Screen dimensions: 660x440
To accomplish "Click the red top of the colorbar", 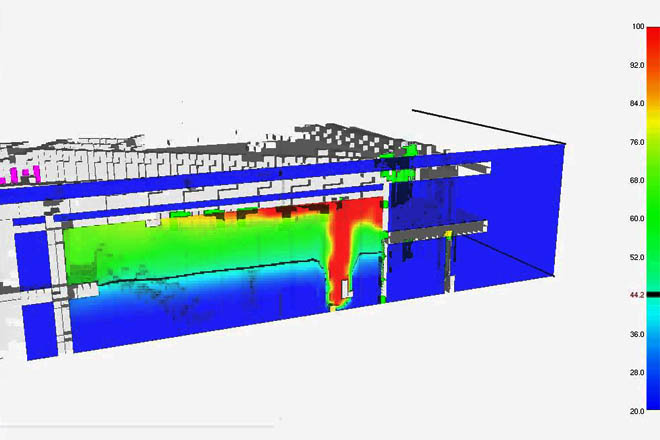I will (x=653, y=38).
